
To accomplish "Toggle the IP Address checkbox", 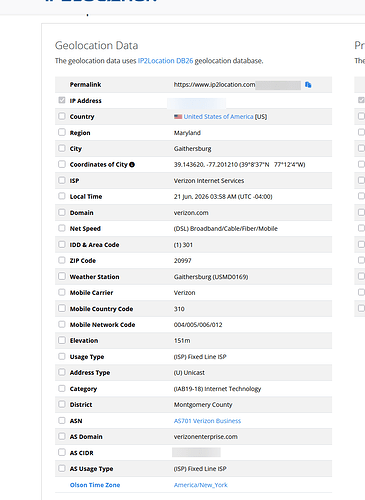I will click(x=62, y=100).
